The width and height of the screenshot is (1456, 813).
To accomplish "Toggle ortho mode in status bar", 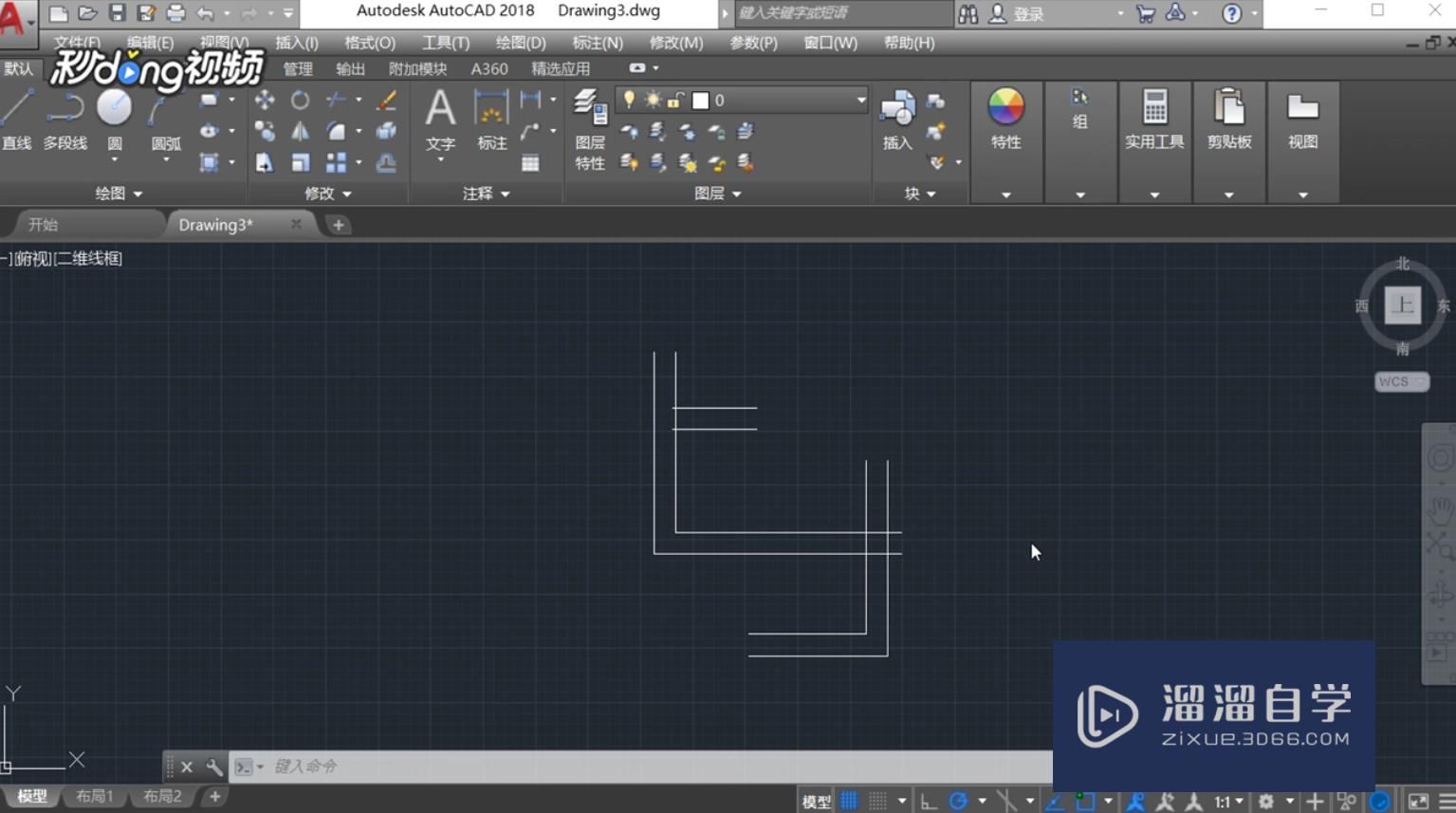I will click(x=929, y=802).
